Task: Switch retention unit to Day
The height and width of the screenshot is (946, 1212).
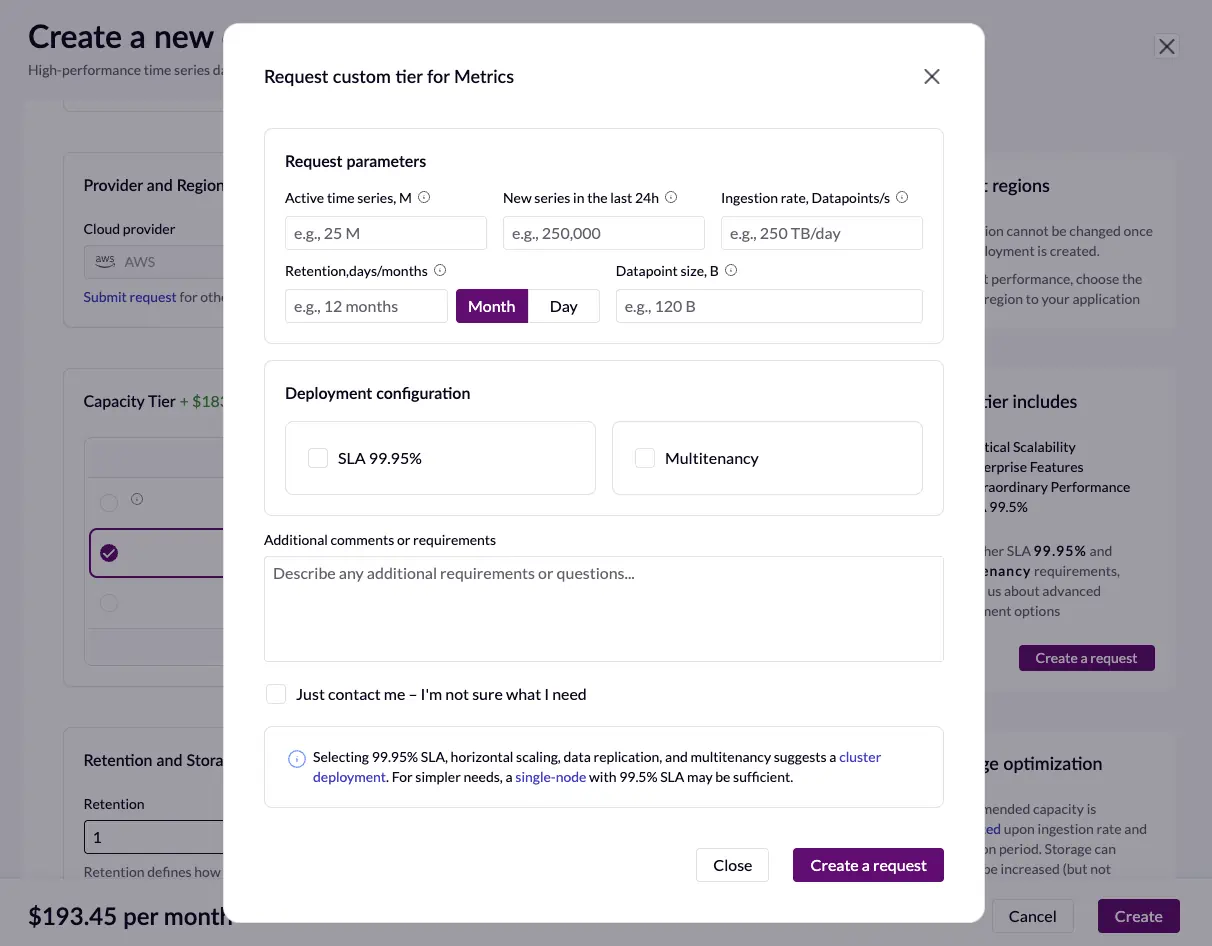Action: pyautogui.click(x=563, y=307)
